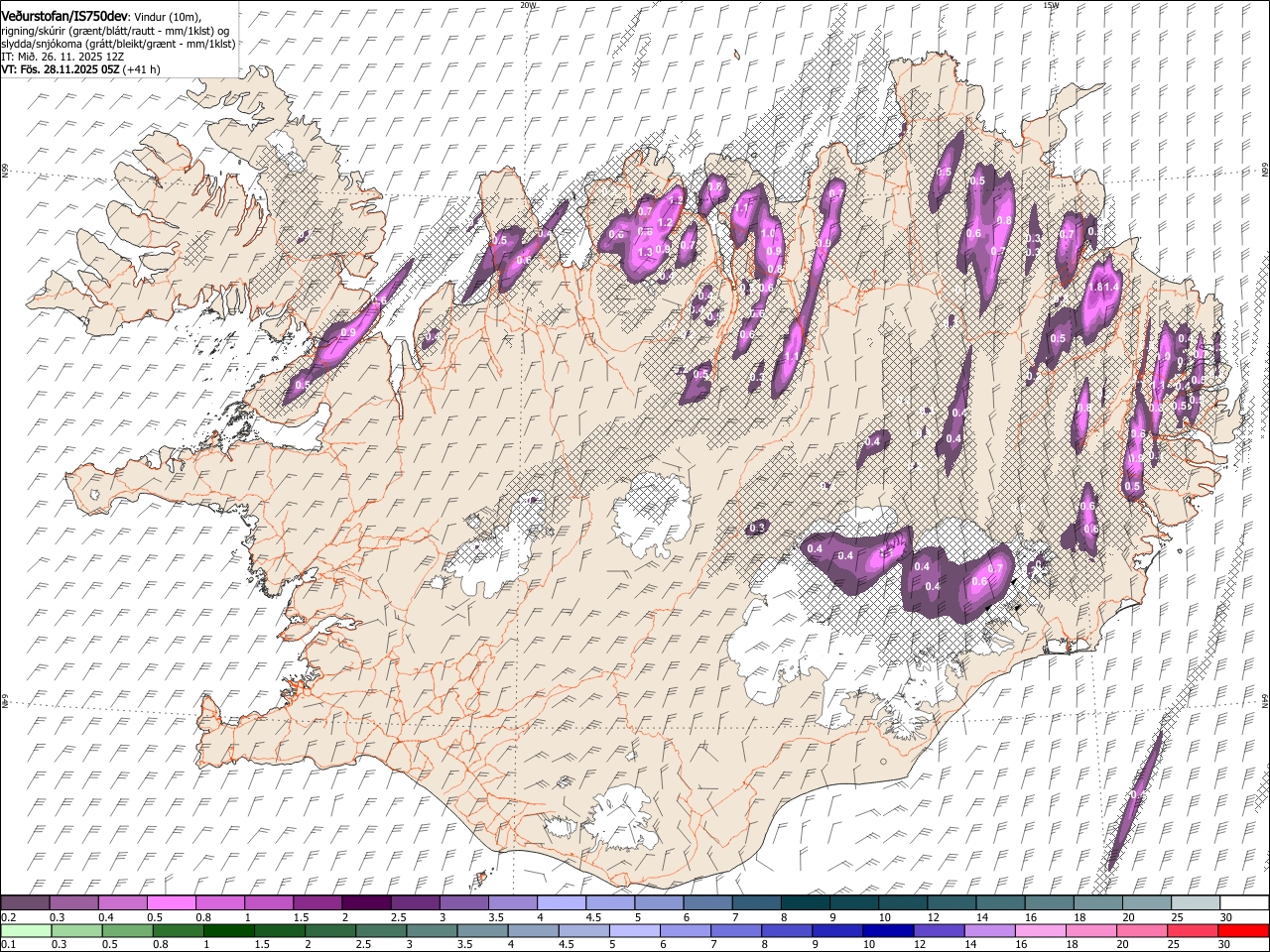Image resolution: width=1270 pixels, height=952 pixels.
Task: Pick the darkest purple snow swatch, 2 to 2.5
Action: [366, 902]
